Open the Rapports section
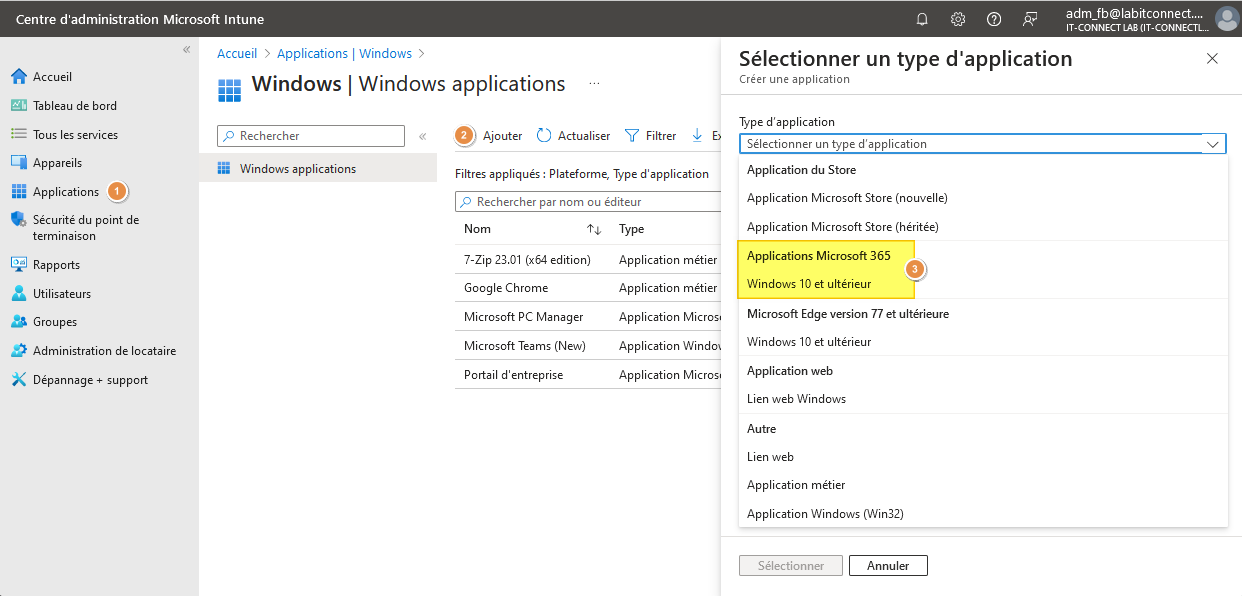1242x596 pixels. (x=19, y=264)
